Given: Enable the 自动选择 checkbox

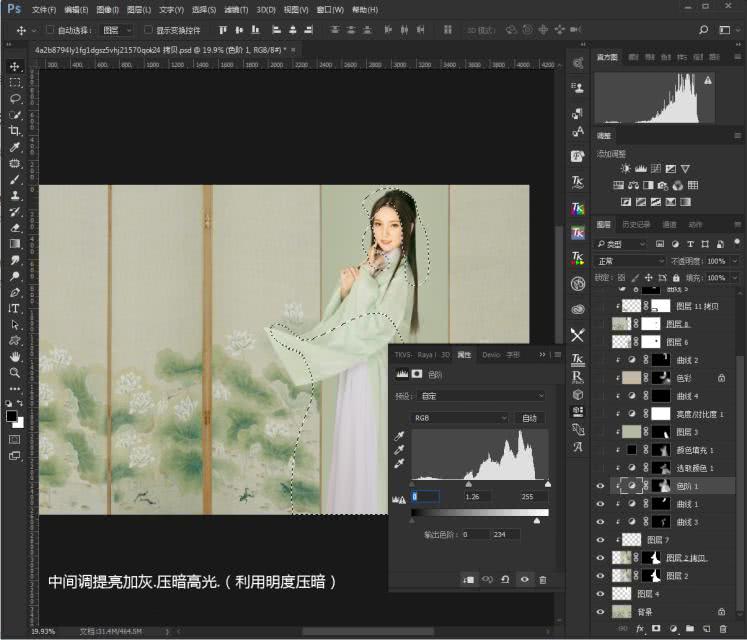Looking at the screenshot, I should click(x=50, y=30).
